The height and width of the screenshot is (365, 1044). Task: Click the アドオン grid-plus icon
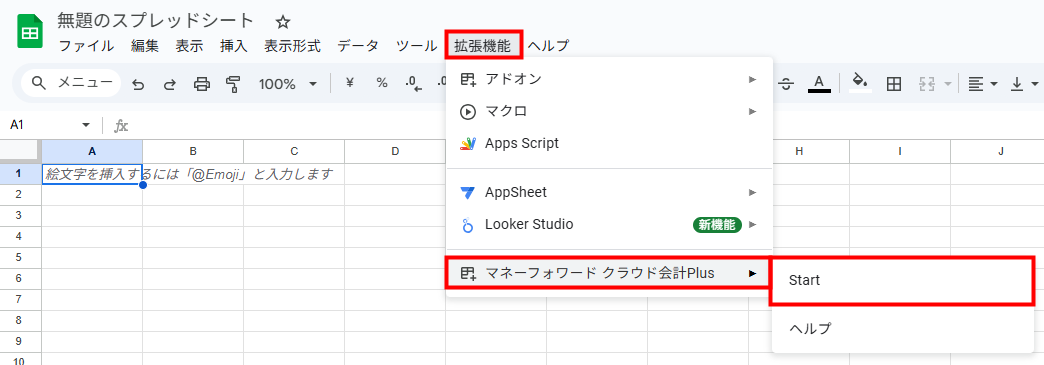468,79
